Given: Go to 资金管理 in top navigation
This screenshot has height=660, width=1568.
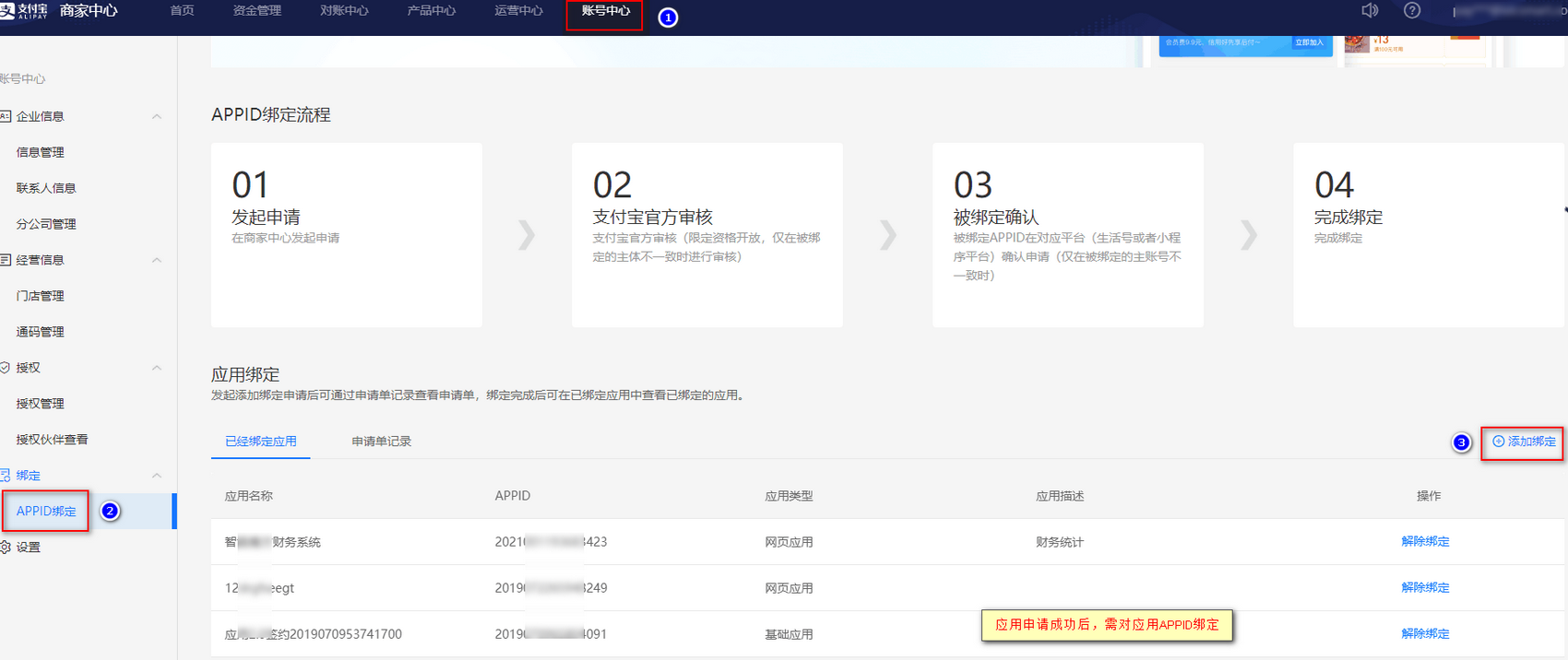Looking at the screenshot, I should pyautogui.click(x=256, y=11).
